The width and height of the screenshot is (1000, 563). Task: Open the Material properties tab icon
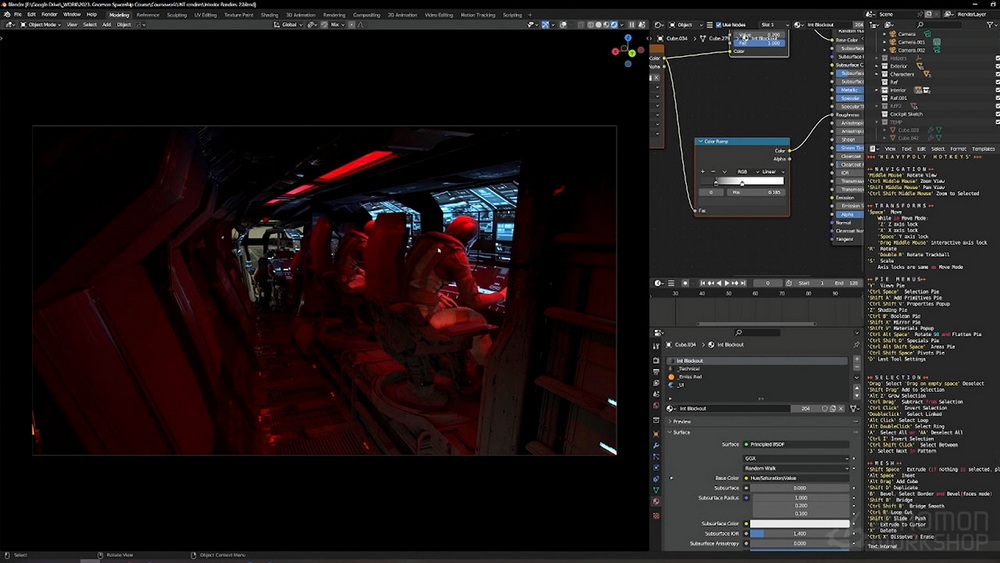tap(656, 502)
